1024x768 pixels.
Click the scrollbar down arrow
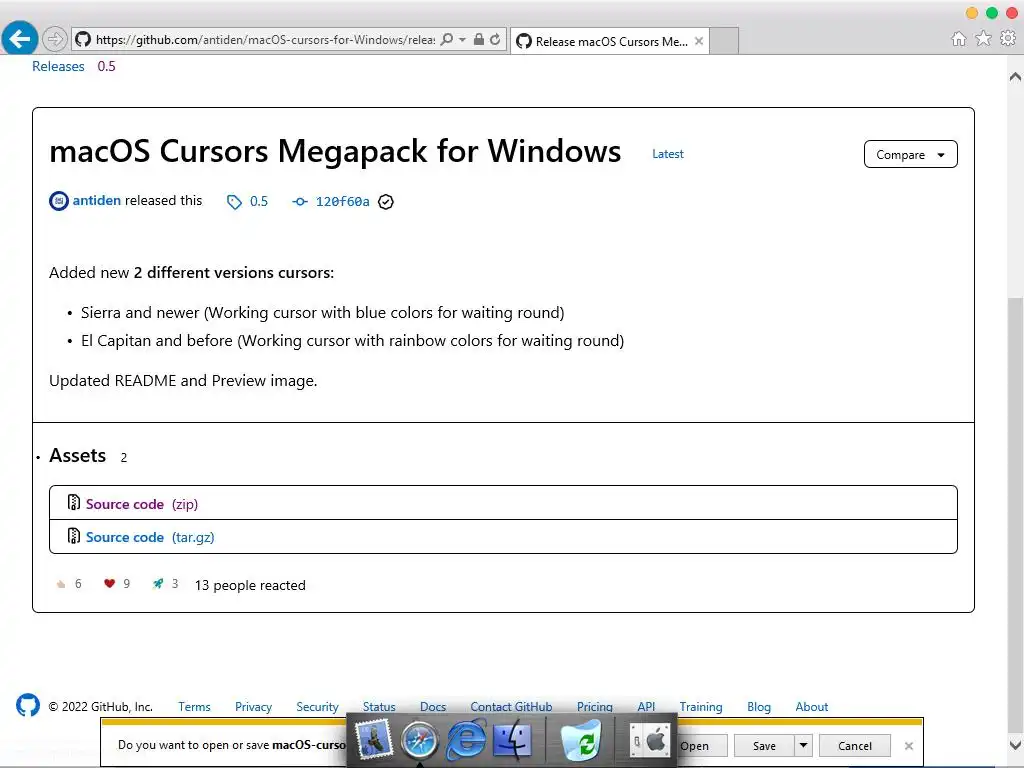pos(1015,744)
